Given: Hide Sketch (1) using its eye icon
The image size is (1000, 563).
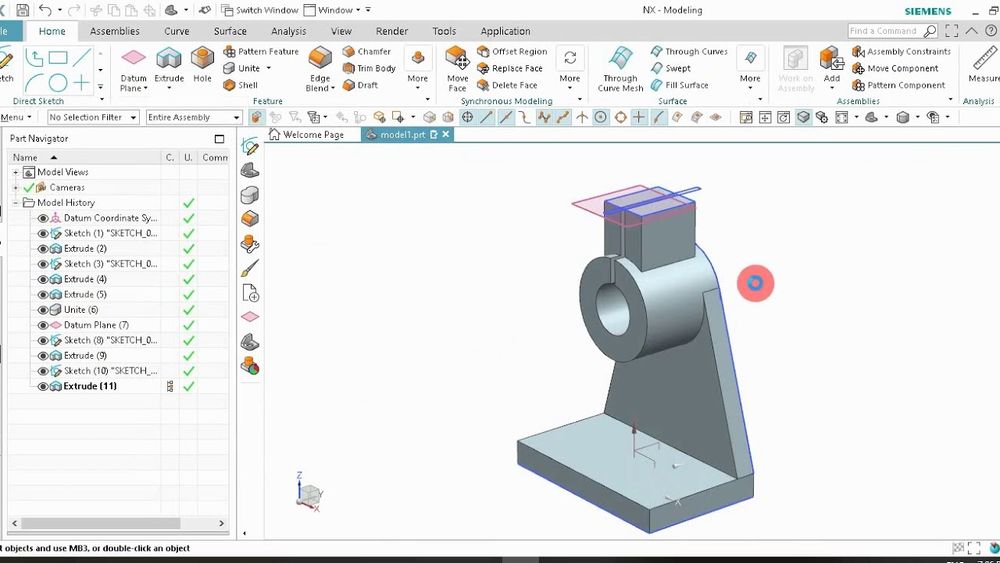Looking at the screenshot, I should (x=43, y=233).
